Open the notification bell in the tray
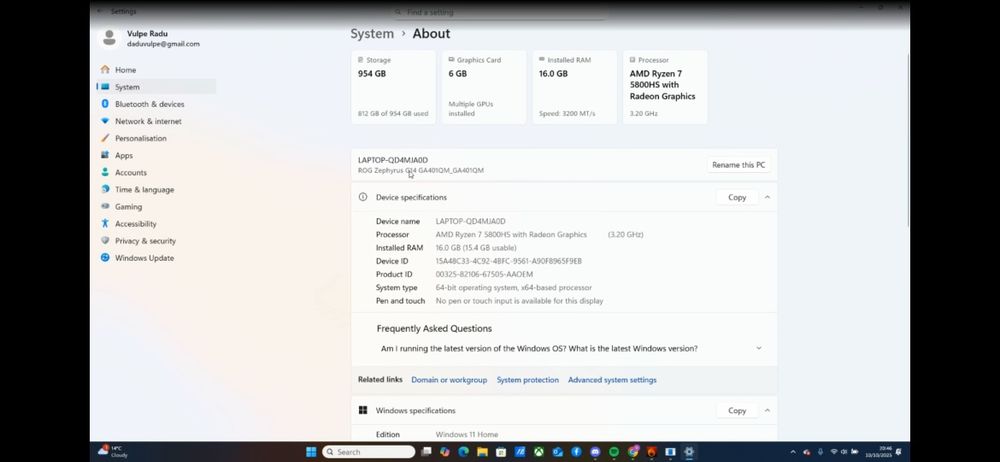The image size is (1000, 462). [898, 452]
